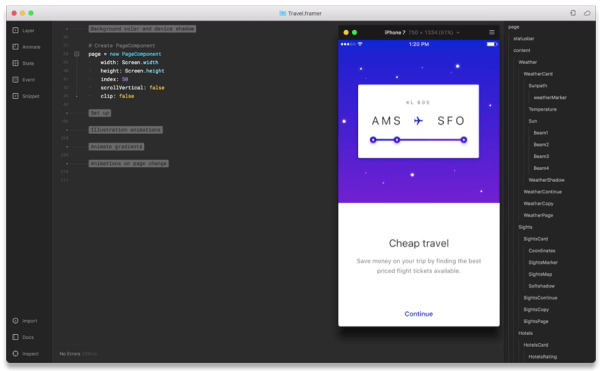Click the AMS to SFO flight card
Image resolution: width=600 pixels, height=371 pixels.
(418, 121)
